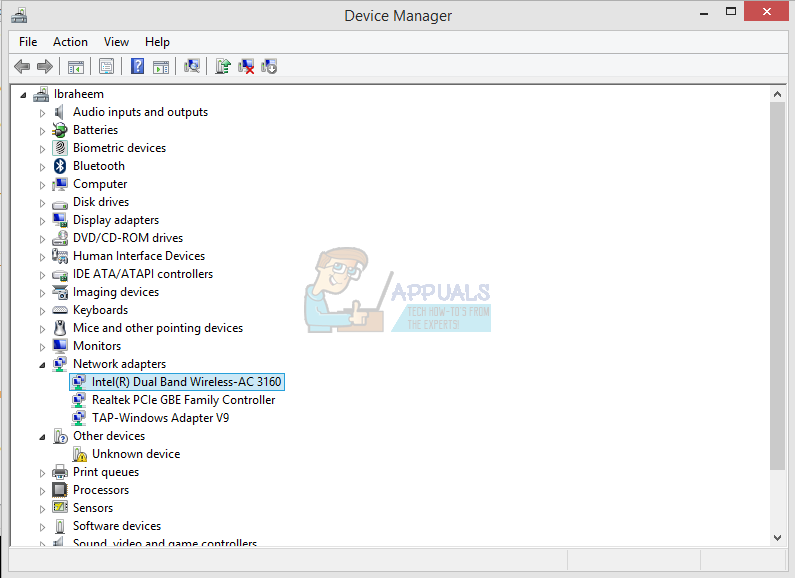Click the DVD/CD-ROM drives disc icon
Screen dimensions: 795x578
pyautogui.click(x=60, y=238)
